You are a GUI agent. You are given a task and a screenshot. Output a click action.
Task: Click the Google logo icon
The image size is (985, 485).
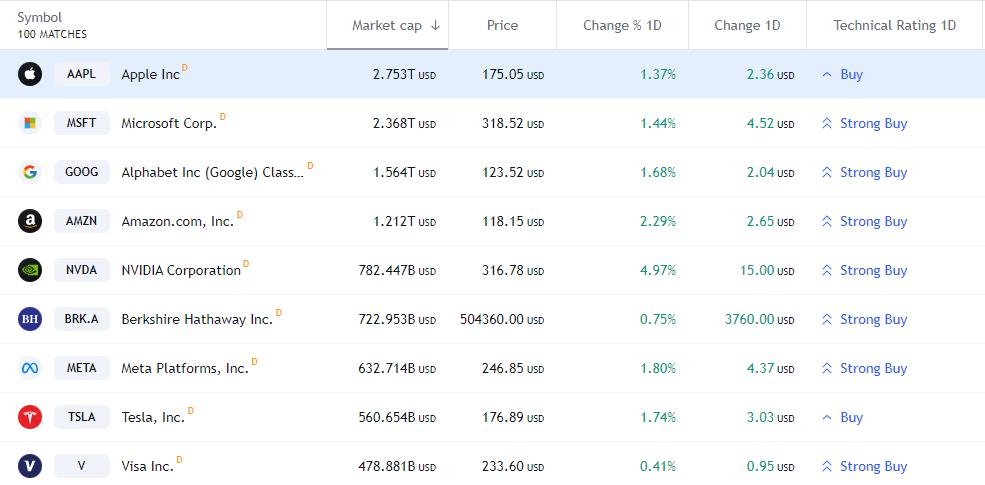click(x=30, y=172)
